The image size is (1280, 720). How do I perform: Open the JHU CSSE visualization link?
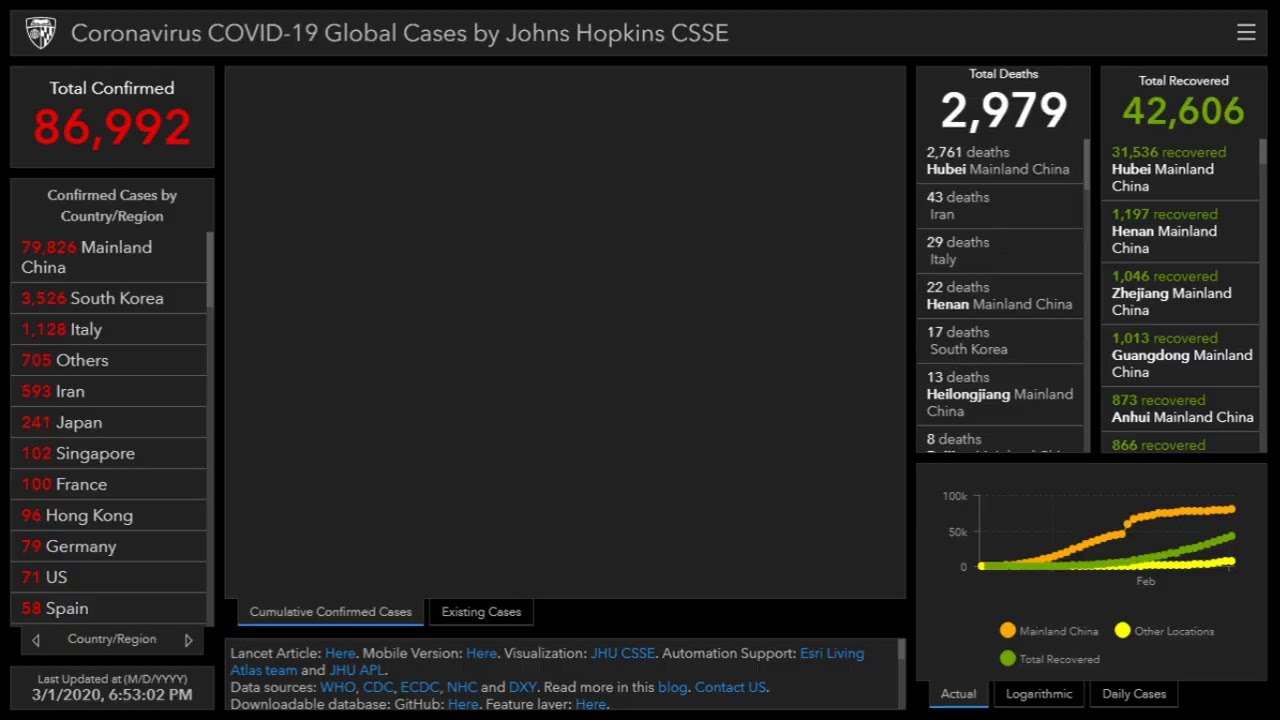[x=623, y=653]
